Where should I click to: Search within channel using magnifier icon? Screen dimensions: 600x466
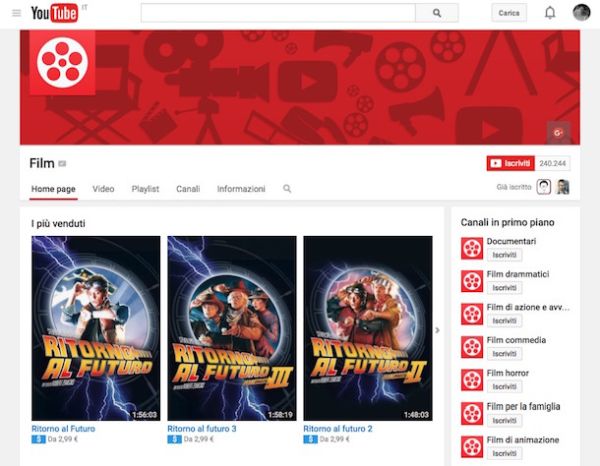(x=287, y=189)
